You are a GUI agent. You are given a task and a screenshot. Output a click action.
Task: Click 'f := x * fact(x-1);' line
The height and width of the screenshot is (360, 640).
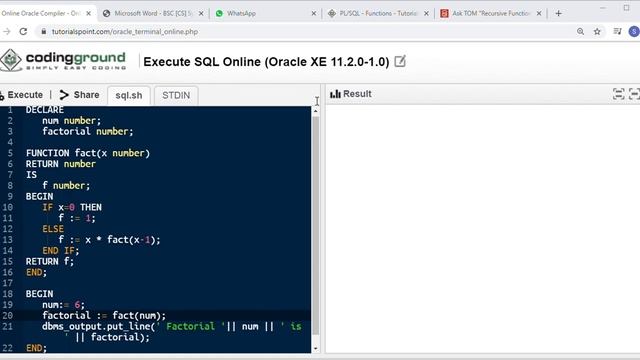pyautogui.click(x=109, y=240)
